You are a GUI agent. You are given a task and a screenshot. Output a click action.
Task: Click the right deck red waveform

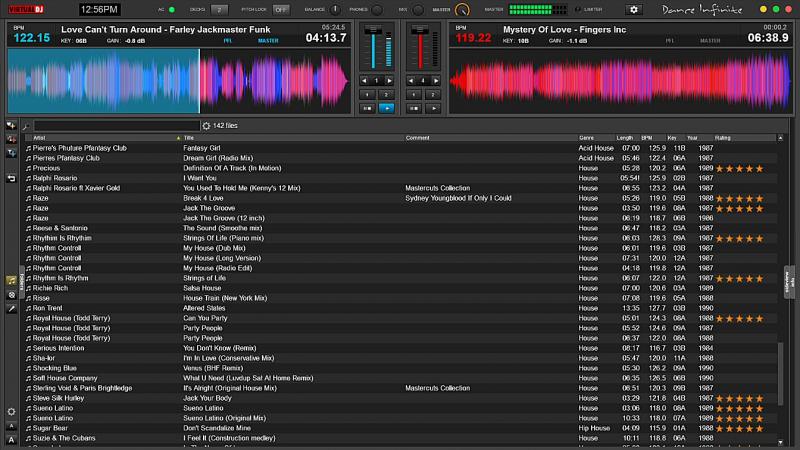620,81
